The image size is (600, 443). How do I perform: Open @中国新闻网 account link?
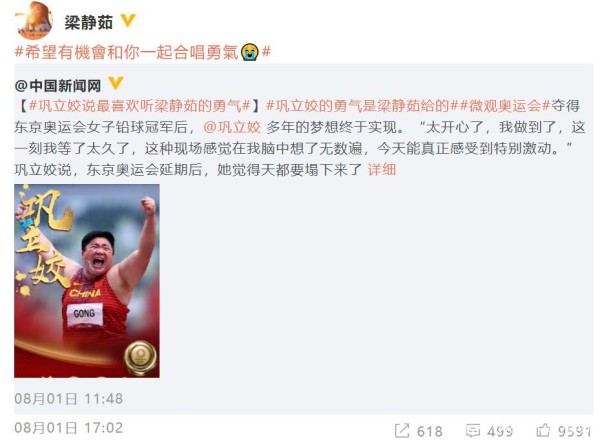[58, 86]
